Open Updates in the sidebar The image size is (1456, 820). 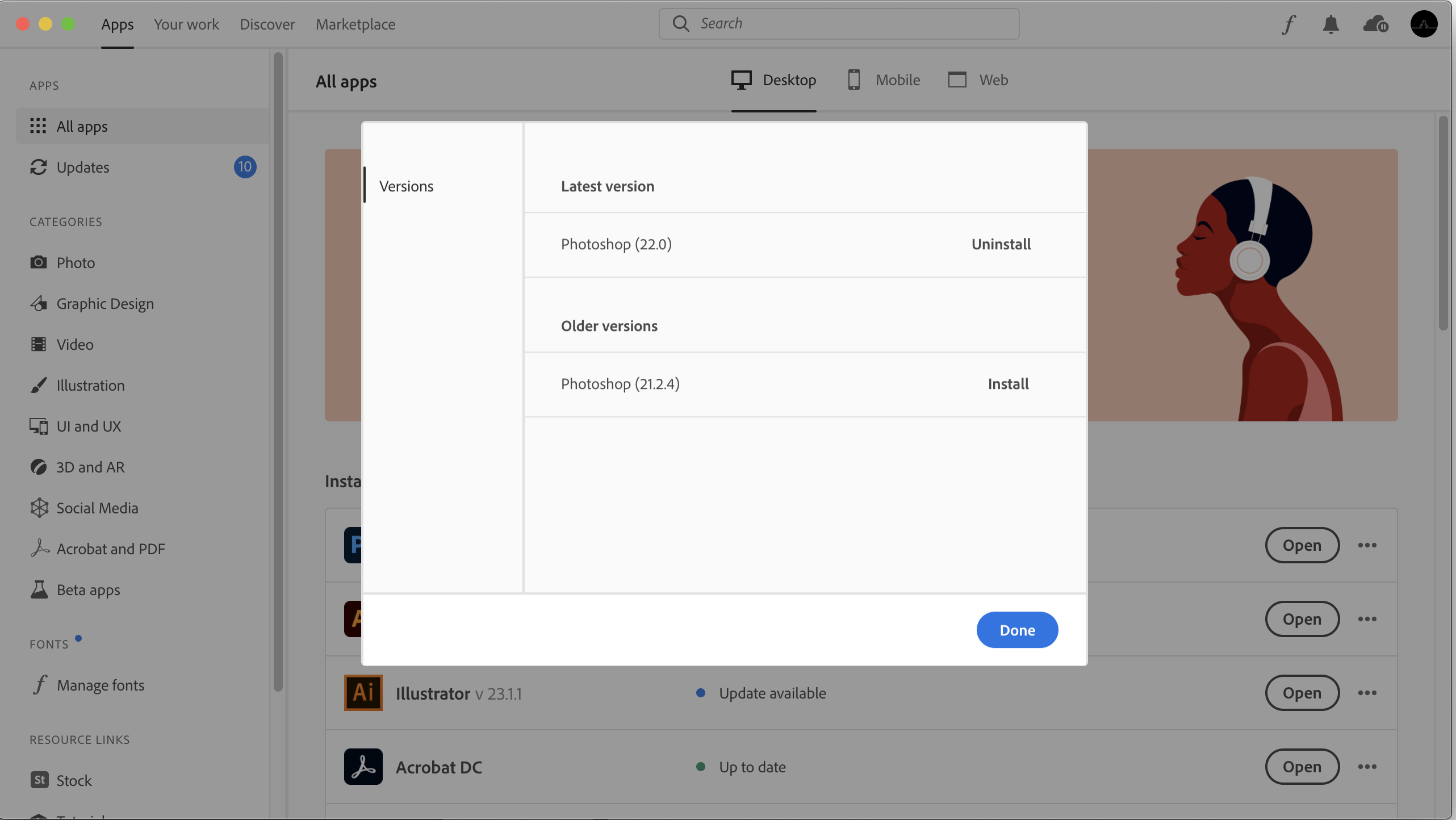(x=83, y=167)
